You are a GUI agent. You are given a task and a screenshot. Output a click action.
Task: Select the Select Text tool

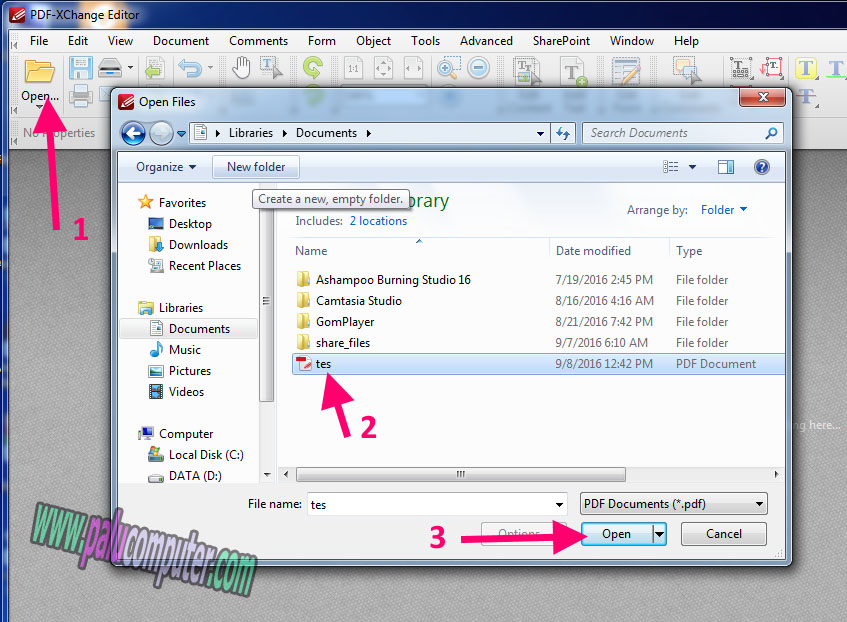[x=271, y=68]
